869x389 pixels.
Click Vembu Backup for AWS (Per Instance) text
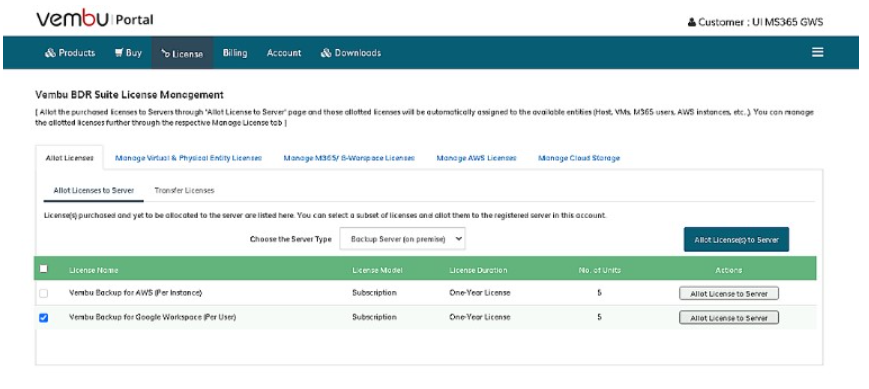[x=135, y=293]
